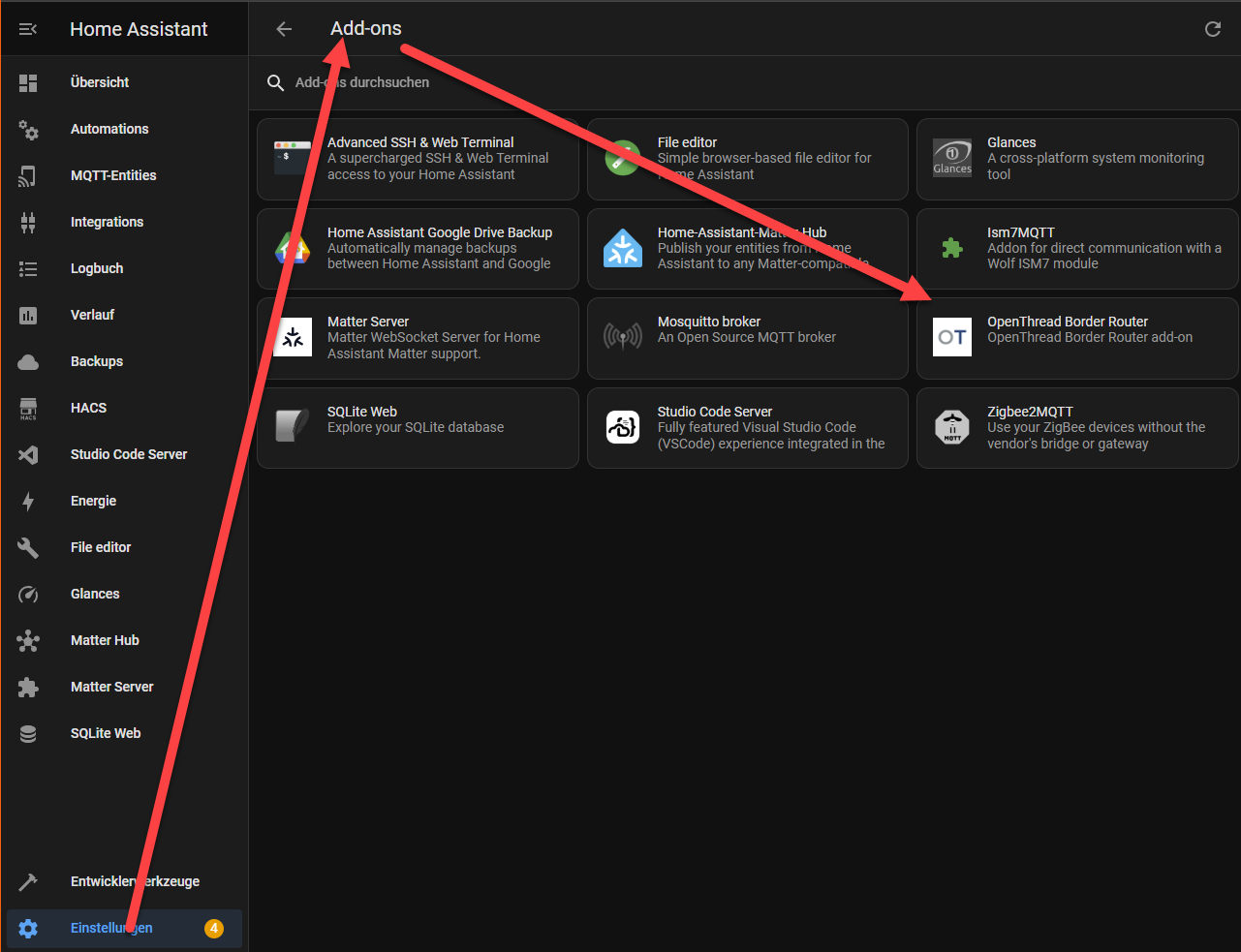This screenshot has width=1241, height=952.
Task: Click the Einstellungen notification badge
Action: point(214,928)
